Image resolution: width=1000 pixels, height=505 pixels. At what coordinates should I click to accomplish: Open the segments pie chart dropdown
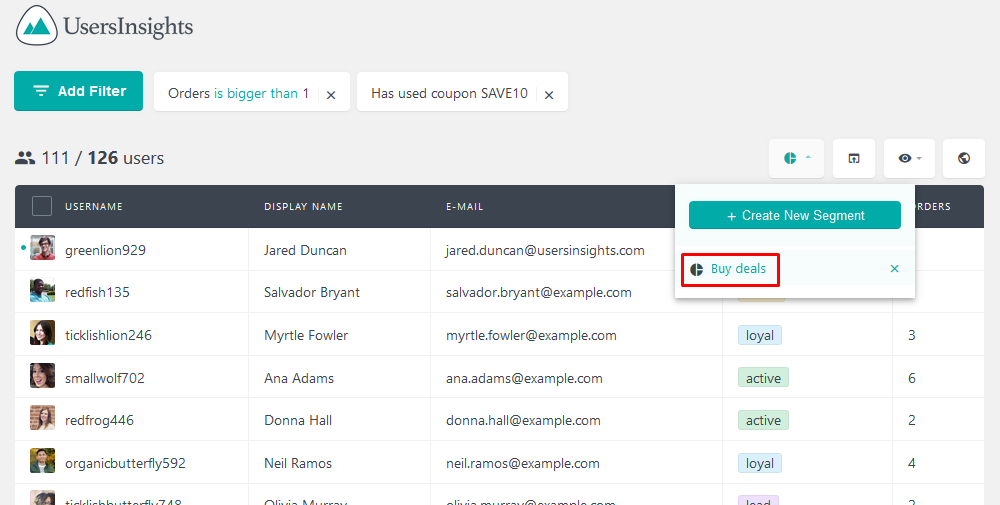click(796, 158)
